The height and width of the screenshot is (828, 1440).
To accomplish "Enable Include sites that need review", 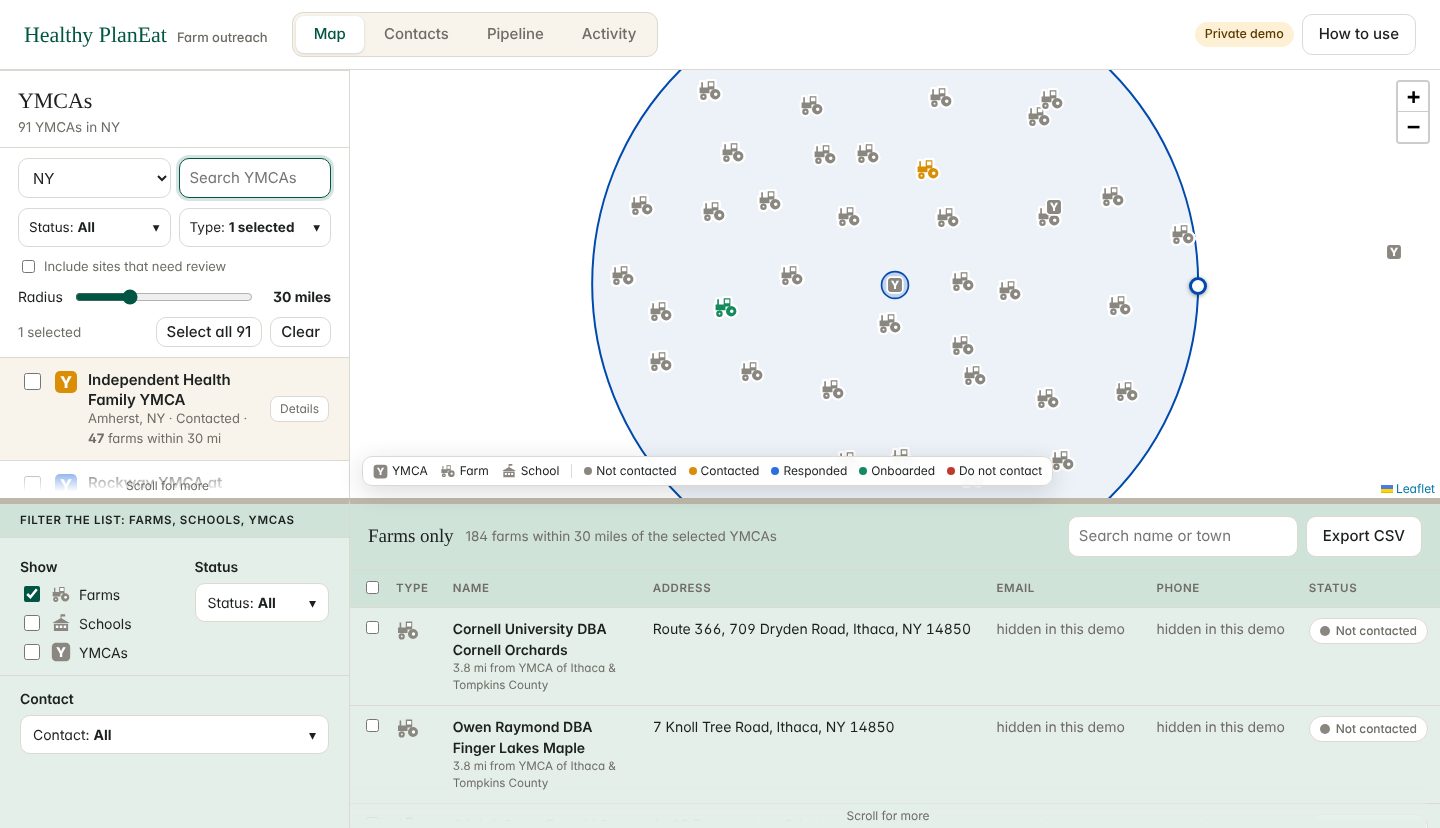I will click(x=28, y=267).
